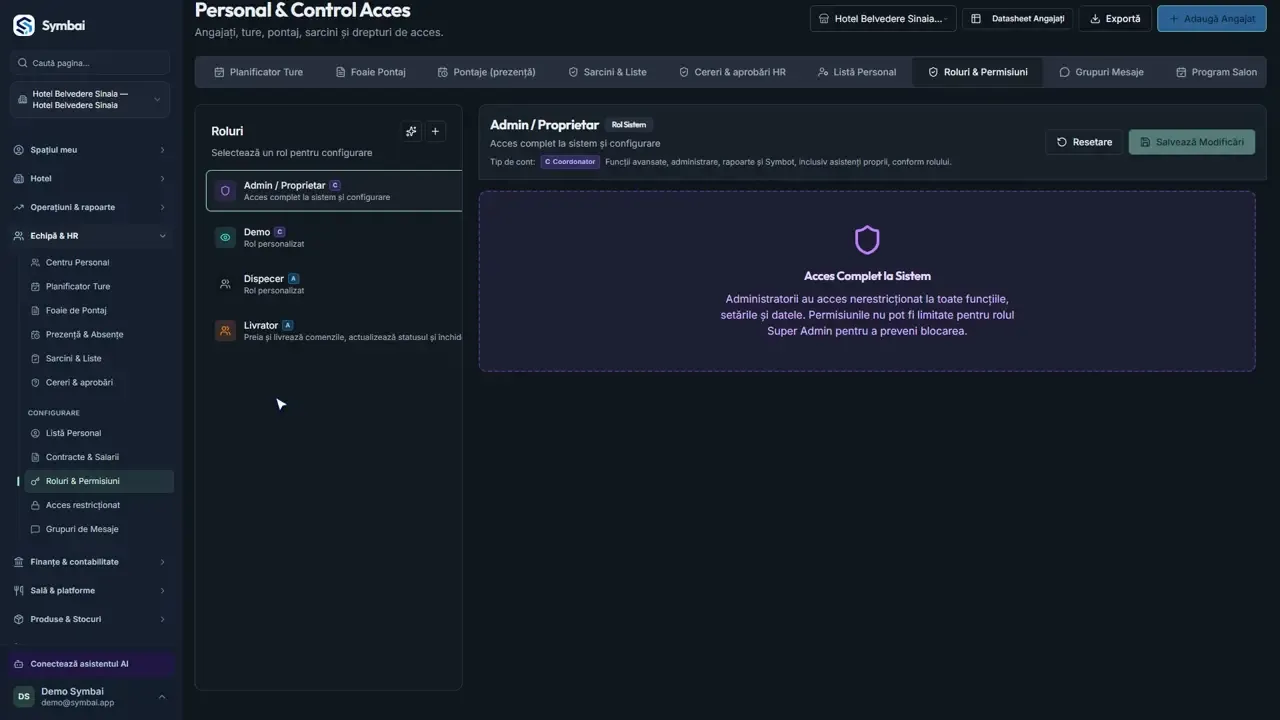Screen dimensions: 1280x720
Task: Switch to the Listă Personal tab
Action: (x=856, y=72)
